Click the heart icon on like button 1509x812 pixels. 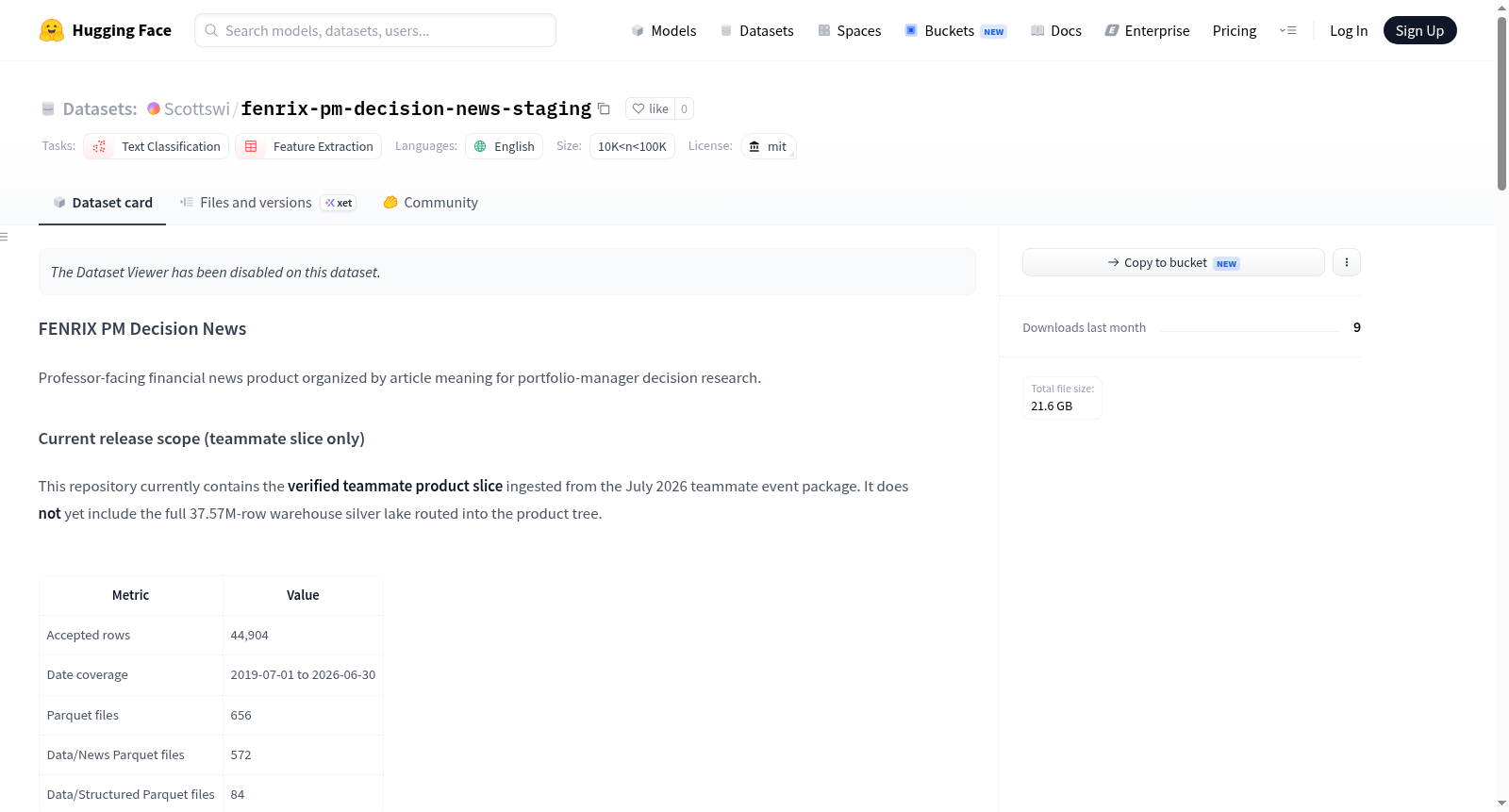pos(638,108)
